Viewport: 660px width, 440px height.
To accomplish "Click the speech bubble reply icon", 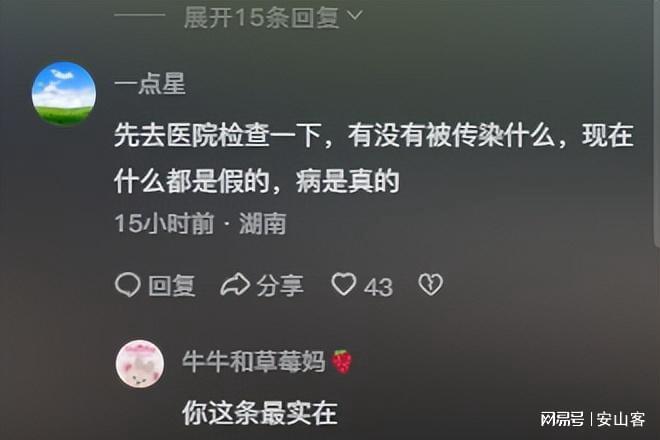I will [127, 285].
